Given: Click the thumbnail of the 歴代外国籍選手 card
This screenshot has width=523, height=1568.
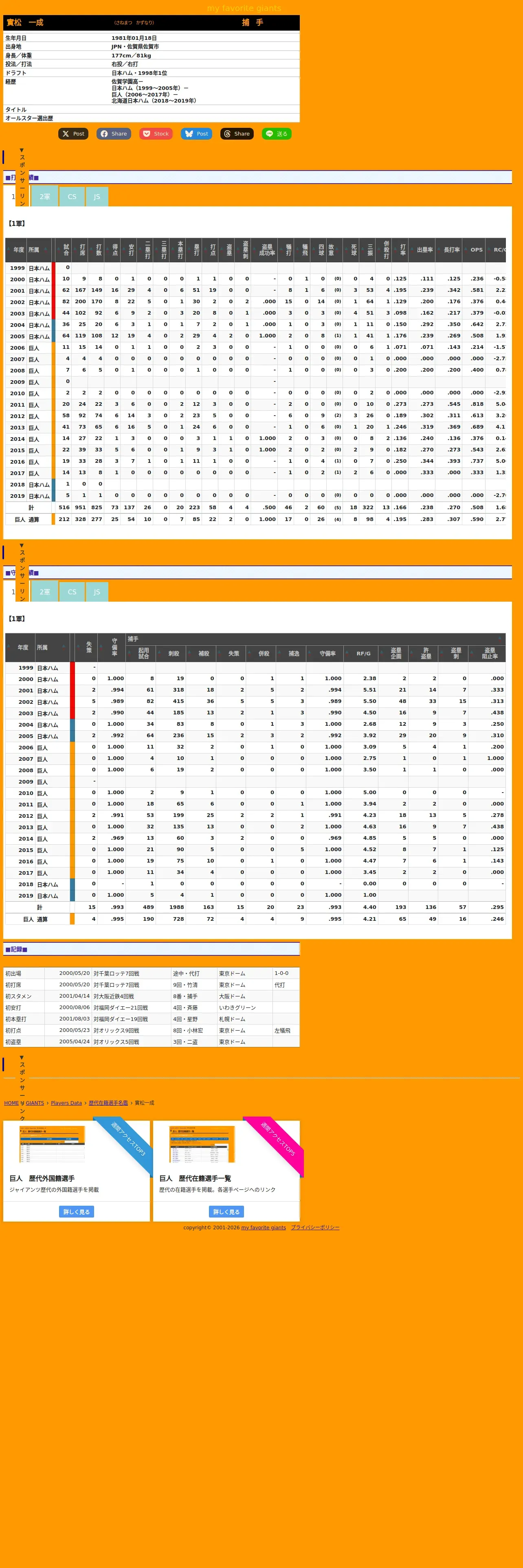Looking at the screenshot, I should pyautogui.click(x=53, y=1144).
